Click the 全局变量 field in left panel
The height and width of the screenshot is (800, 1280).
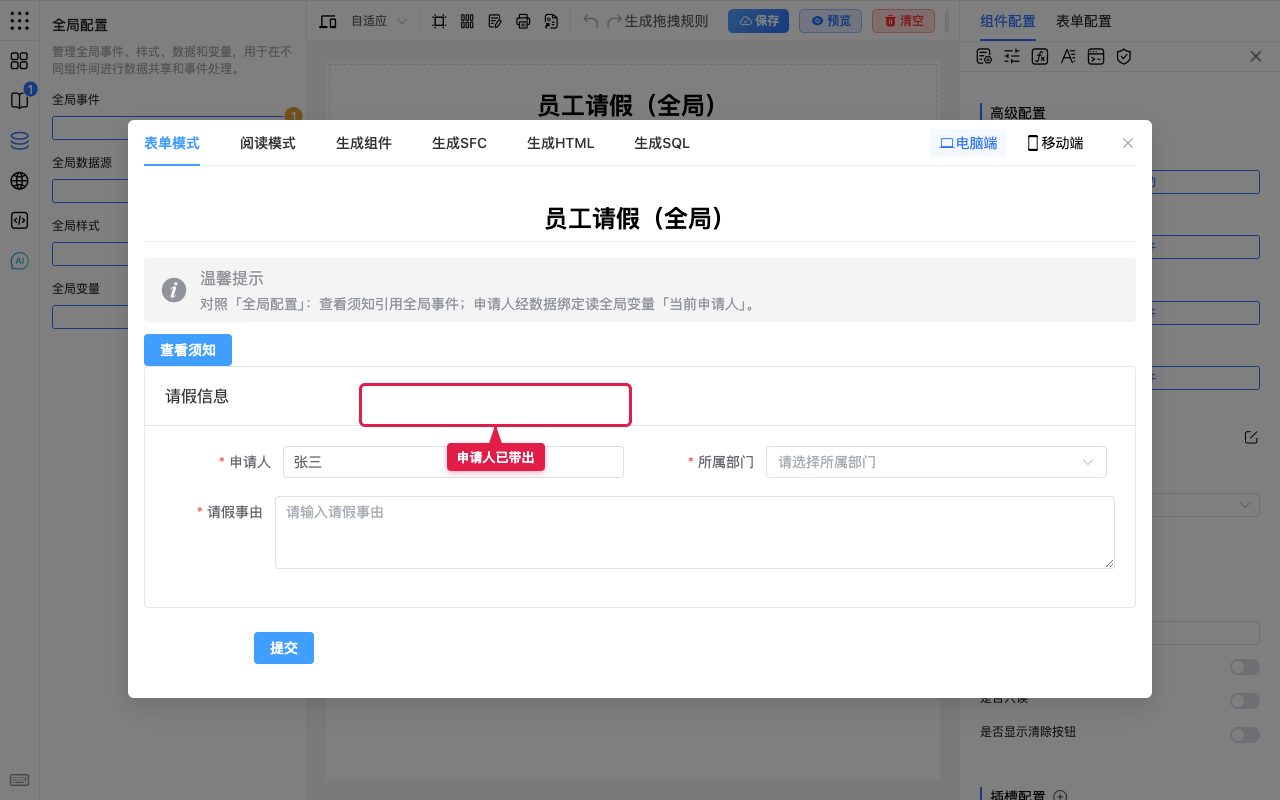pyautogui.click(x=90, y=317)
